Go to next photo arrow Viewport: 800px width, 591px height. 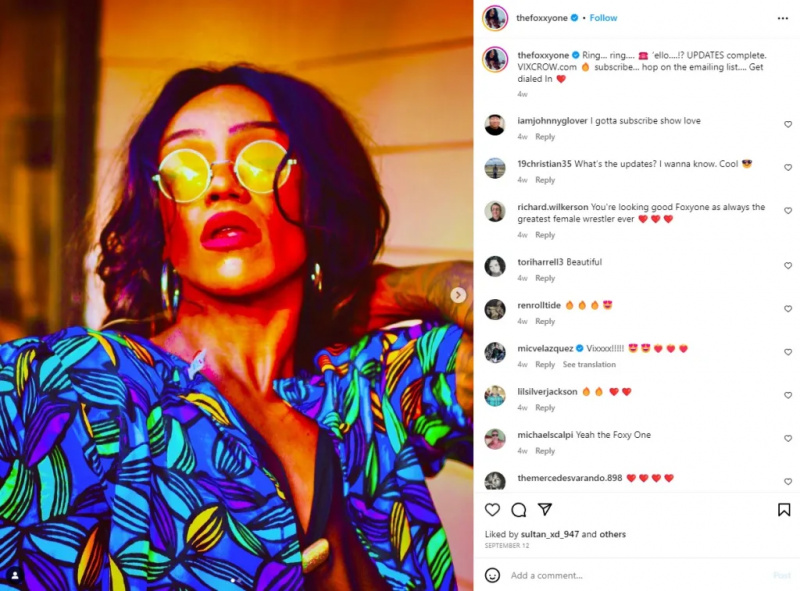point(458,294)
